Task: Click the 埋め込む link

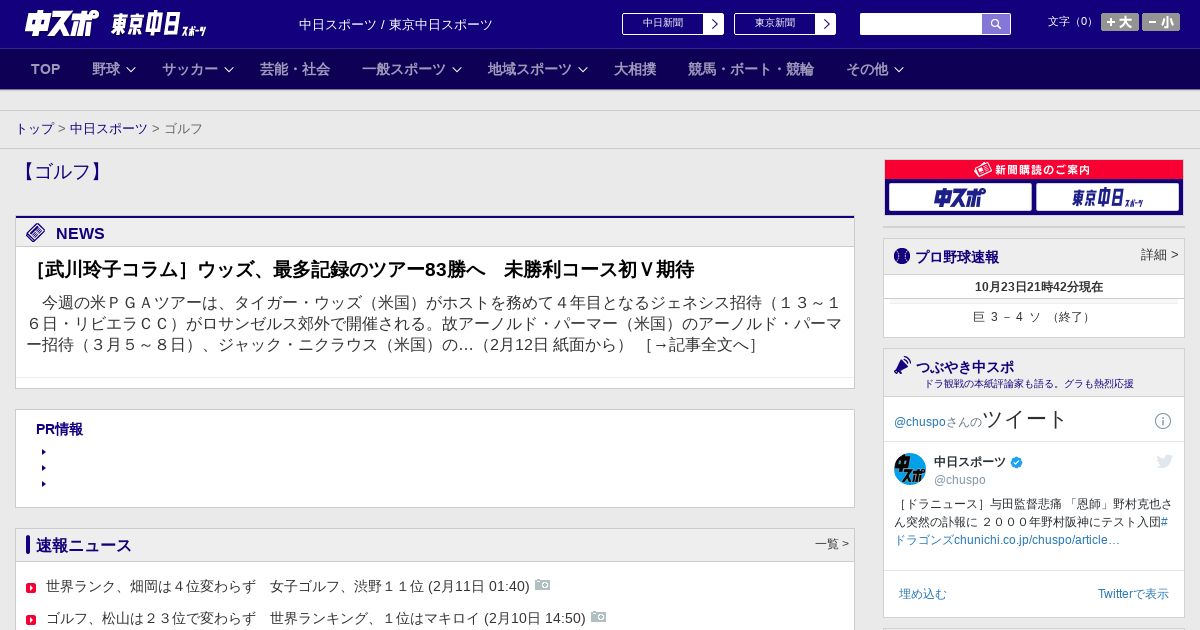Action: click(x=922, y=594)
